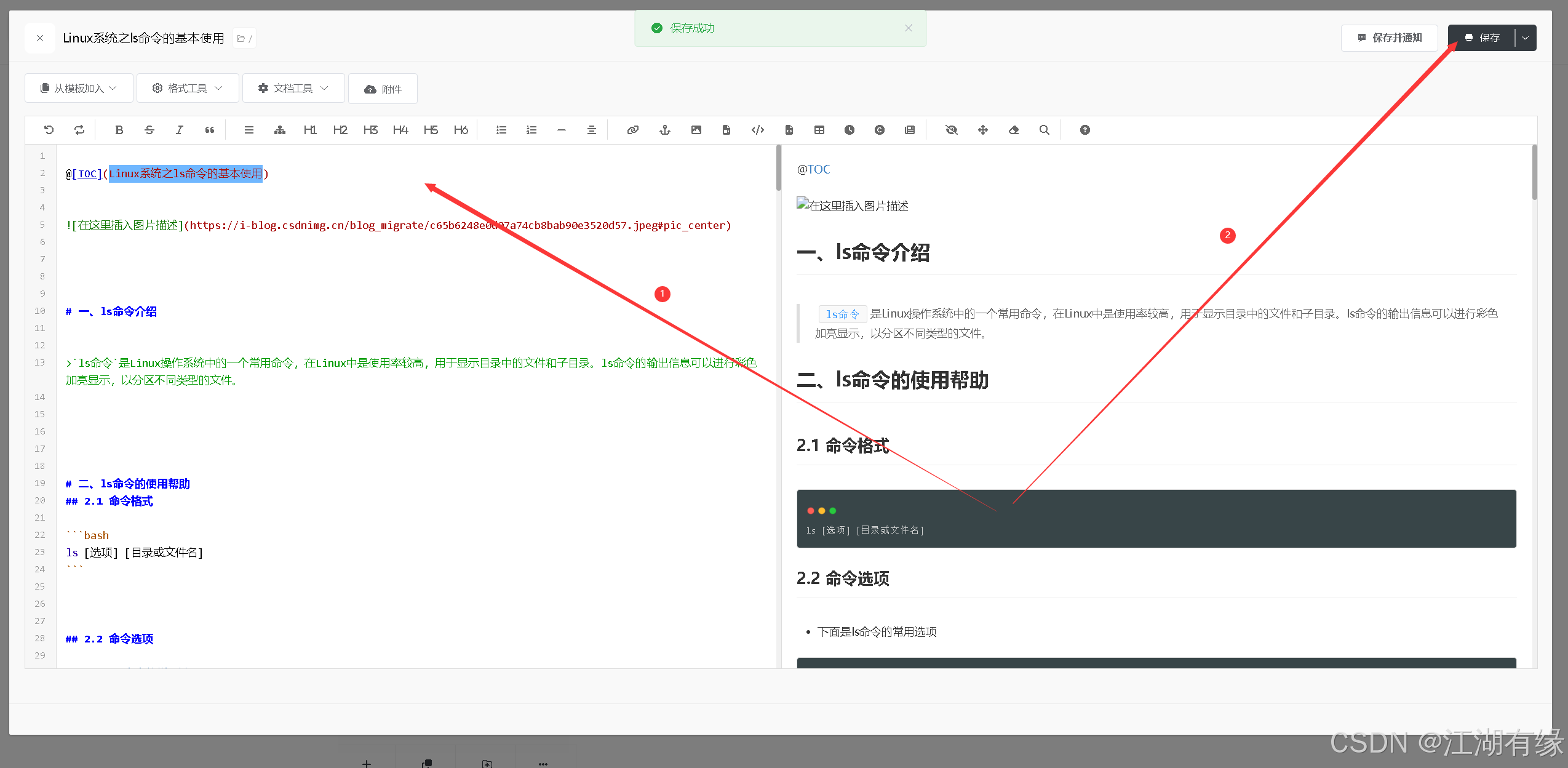Insert a blockquote with the quote icon

(209, 130)
